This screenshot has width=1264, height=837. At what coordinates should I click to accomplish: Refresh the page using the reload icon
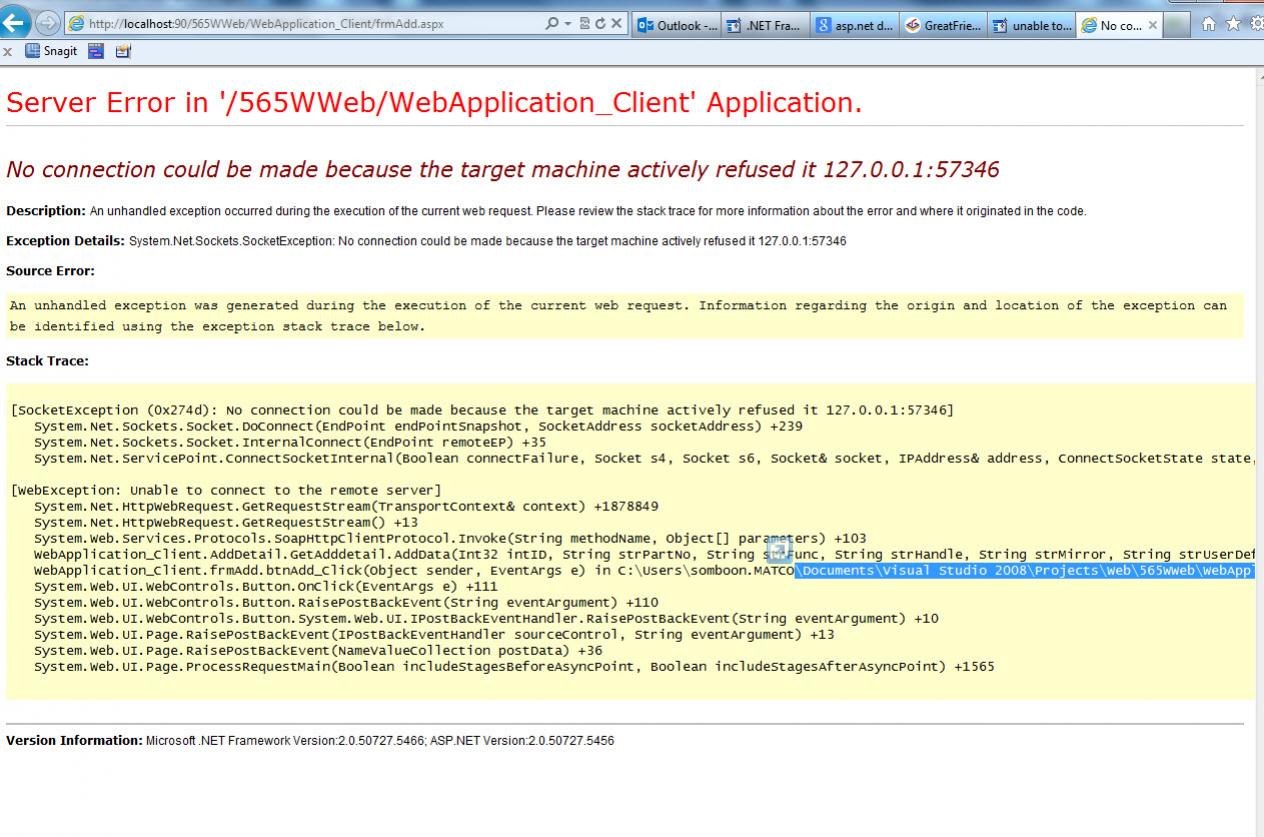[599, 24]
